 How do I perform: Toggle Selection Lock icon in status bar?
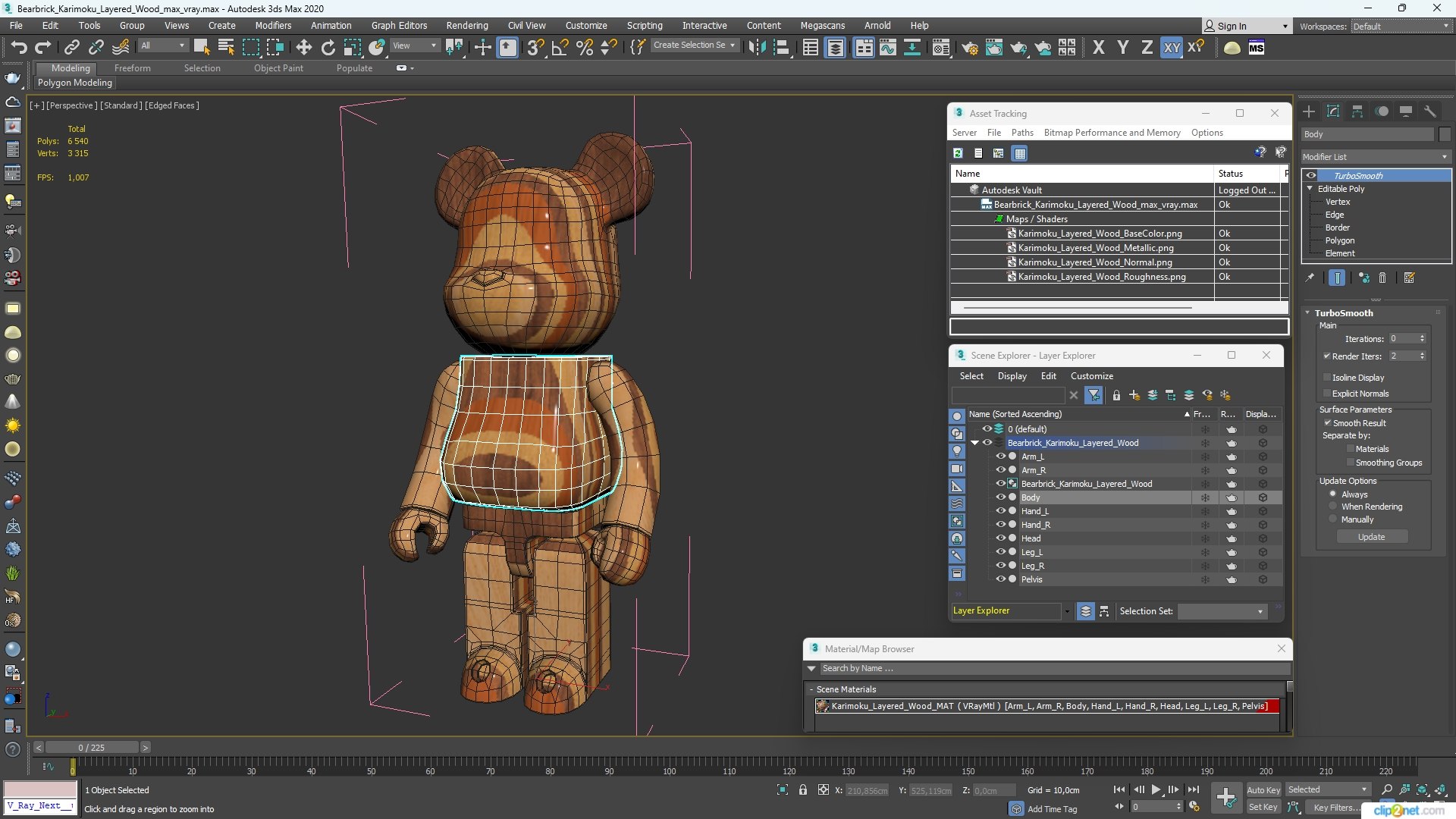(803, 789)
